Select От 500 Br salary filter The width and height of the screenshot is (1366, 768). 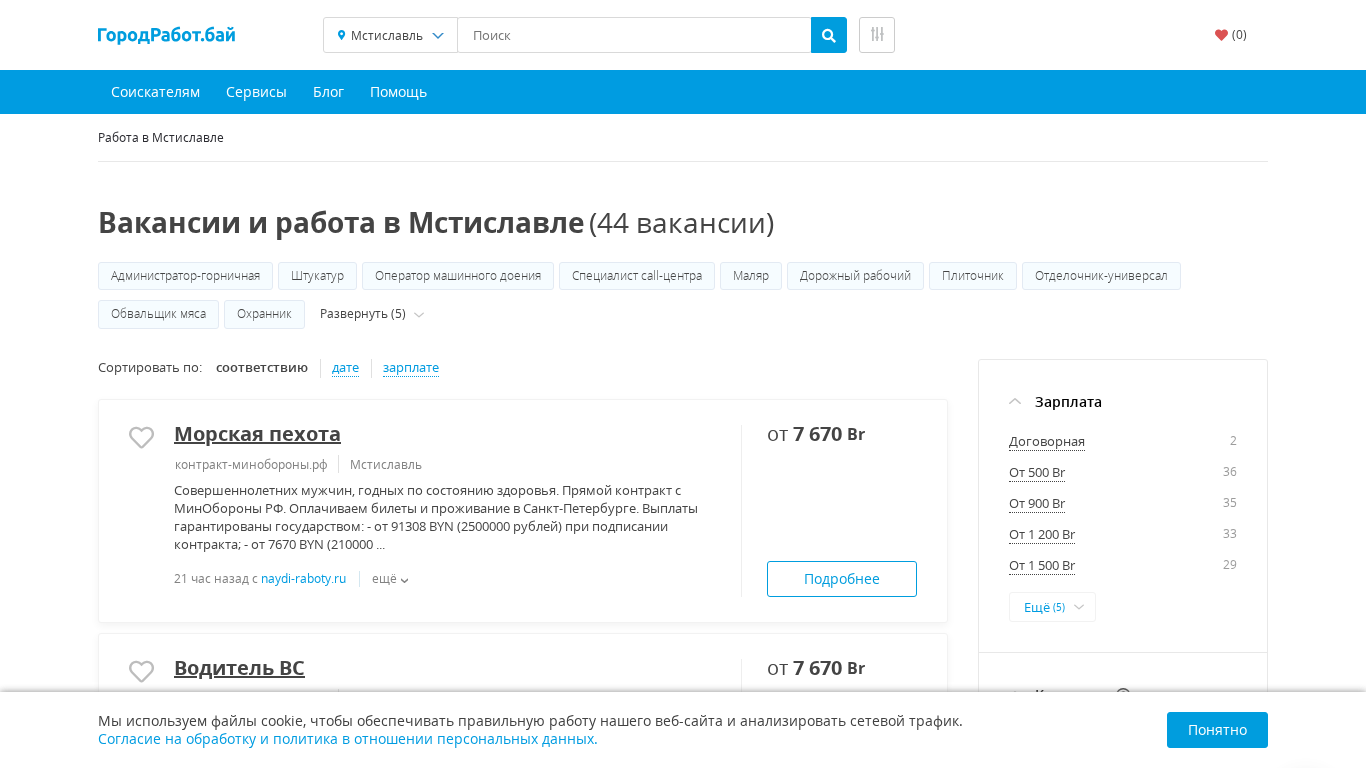pos(1037,473)
